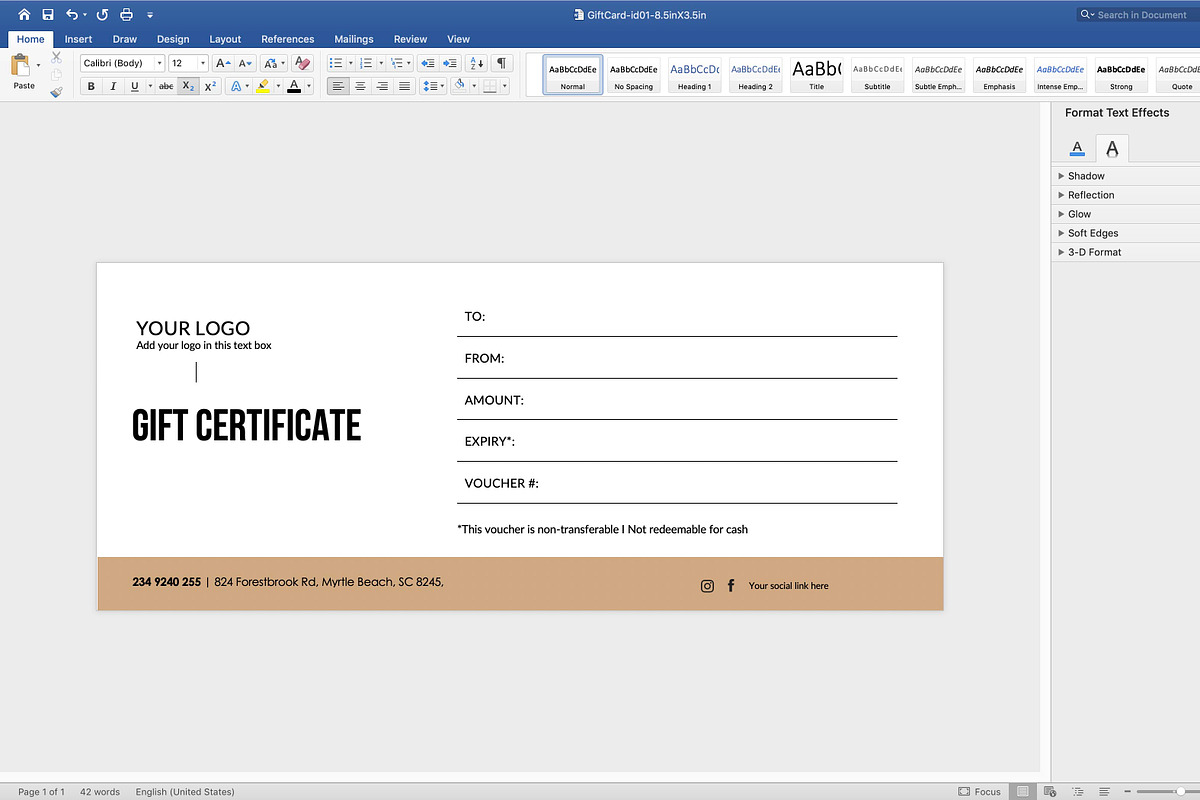Screen dimensions: 1200x800
Task: Switch to the References tab
Action: tap(288, 39)
